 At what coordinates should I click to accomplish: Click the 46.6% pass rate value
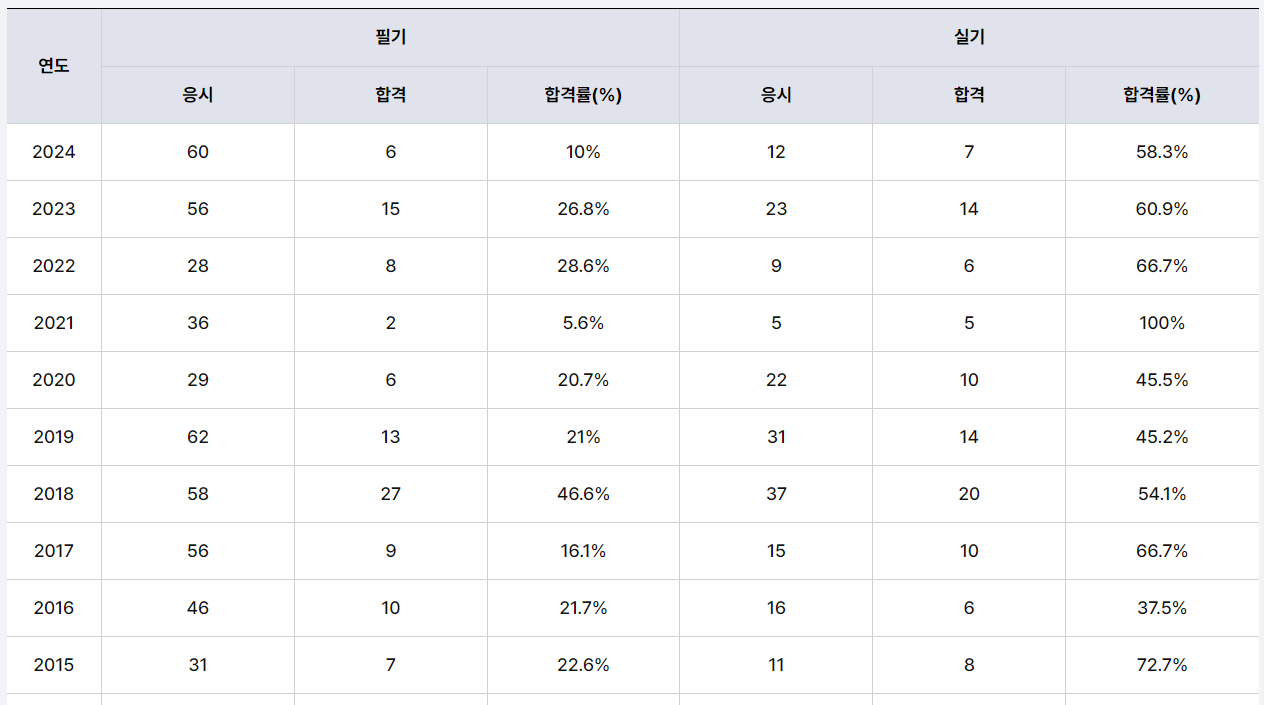click(583, 494)
